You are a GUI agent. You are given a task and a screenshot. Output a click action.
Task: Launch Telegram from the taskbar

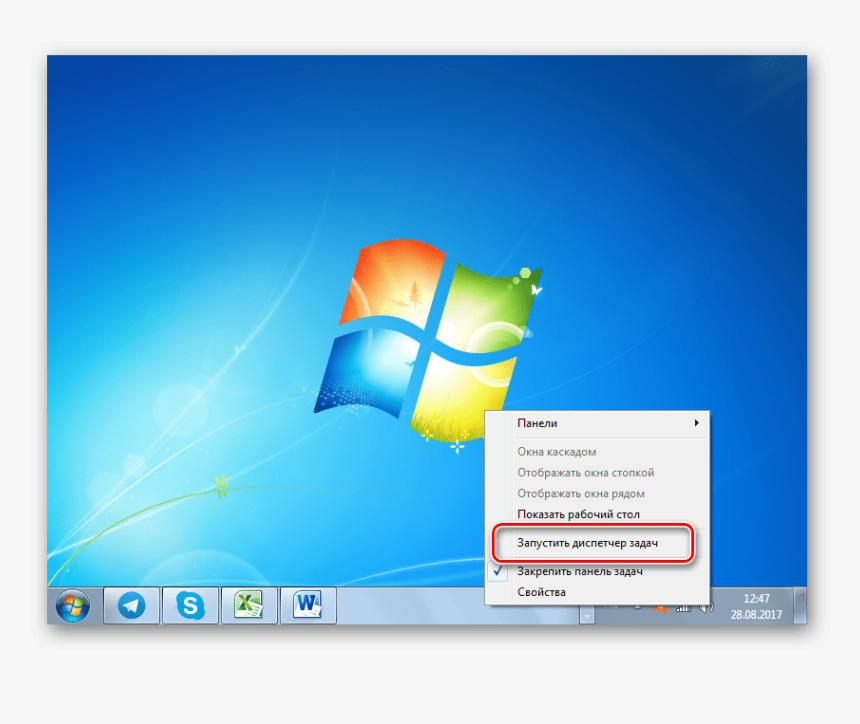tap(132, 606)
